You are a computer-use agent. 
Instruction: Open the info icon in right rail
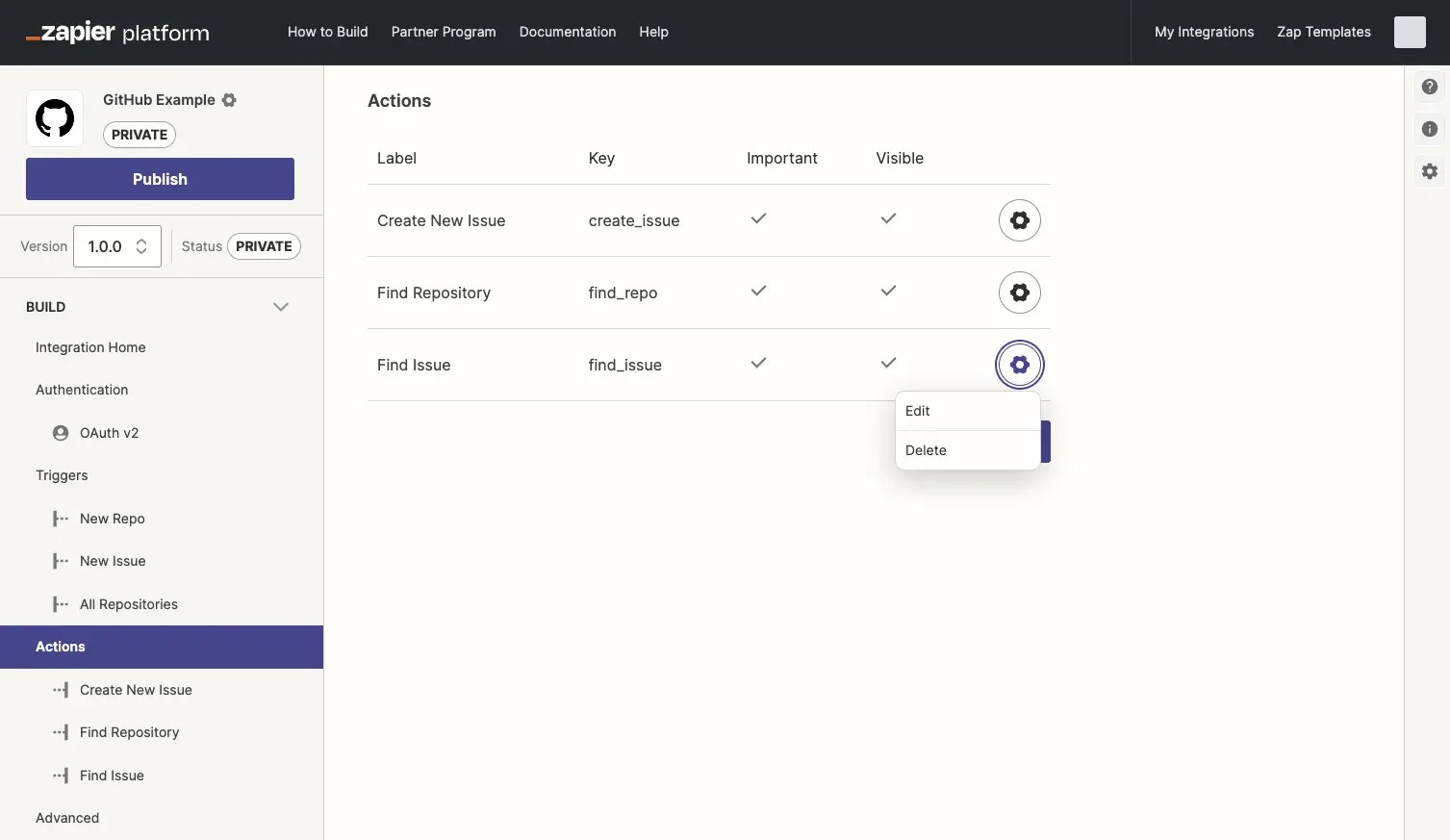point(1430,129)
